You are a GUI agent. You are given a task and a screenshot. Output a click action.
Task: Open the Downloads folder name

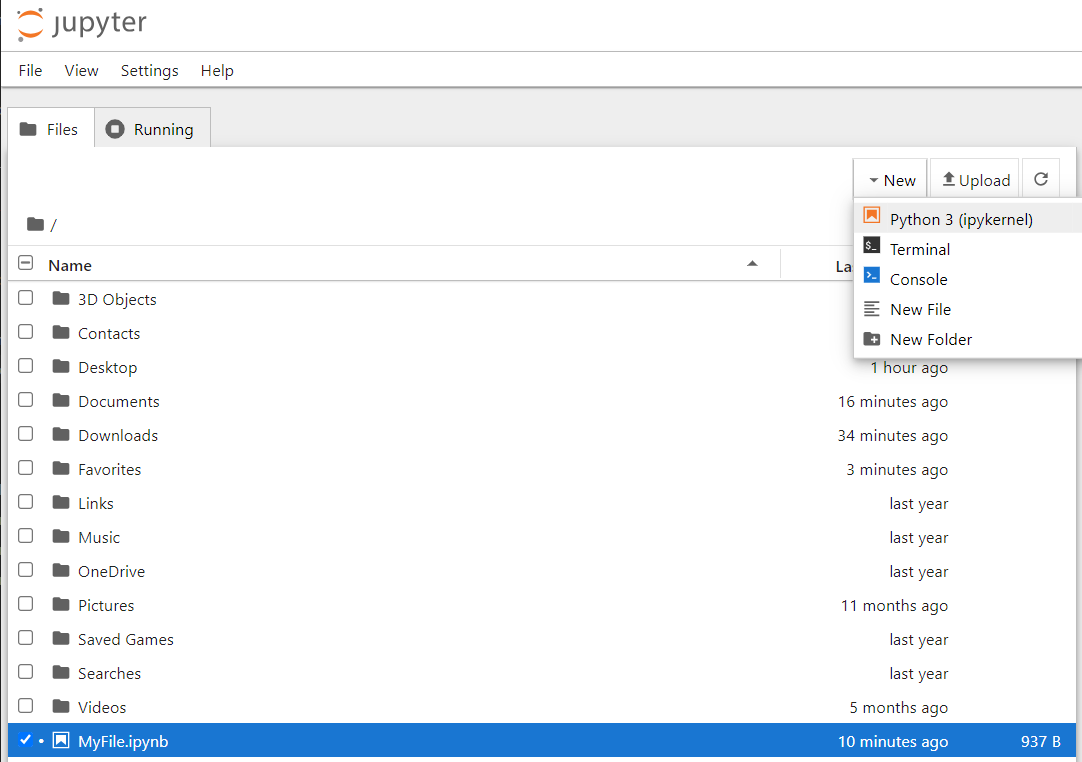[x=118, y=435]
